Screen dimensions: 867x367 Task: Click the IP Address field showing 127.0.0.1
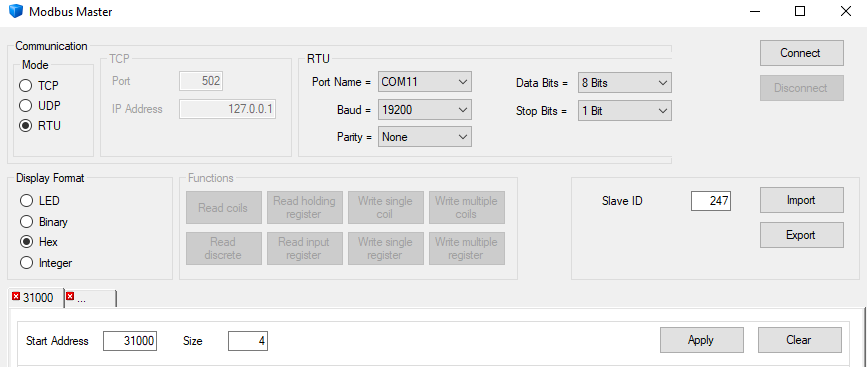(227, 109)
